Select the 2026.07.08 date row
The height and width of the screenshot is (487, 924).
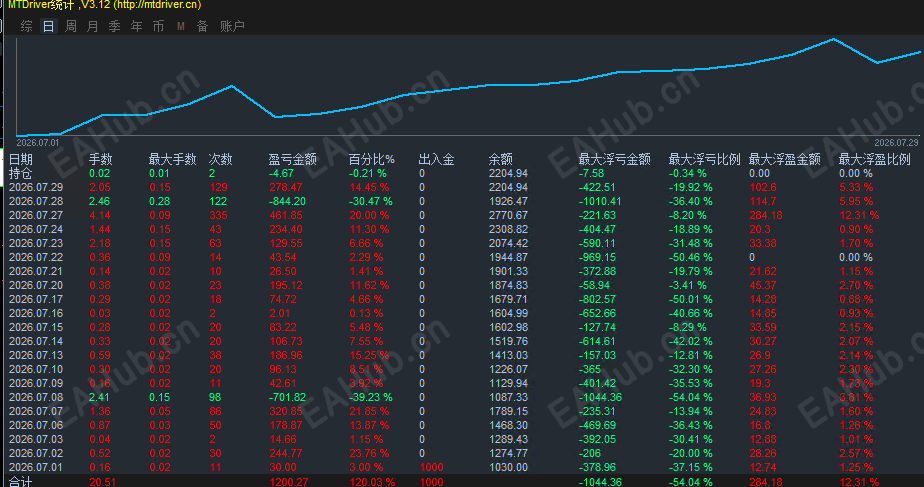pos(36,397)
